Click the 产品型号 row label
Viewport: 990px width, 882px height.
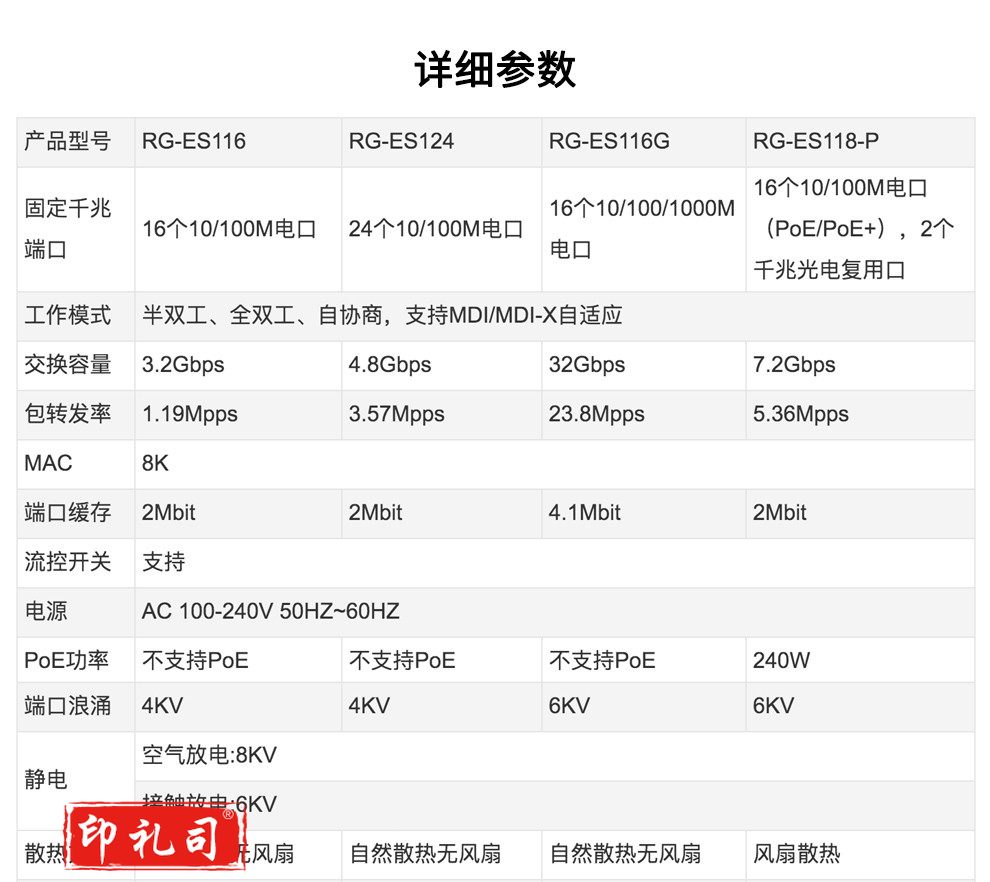68,142
